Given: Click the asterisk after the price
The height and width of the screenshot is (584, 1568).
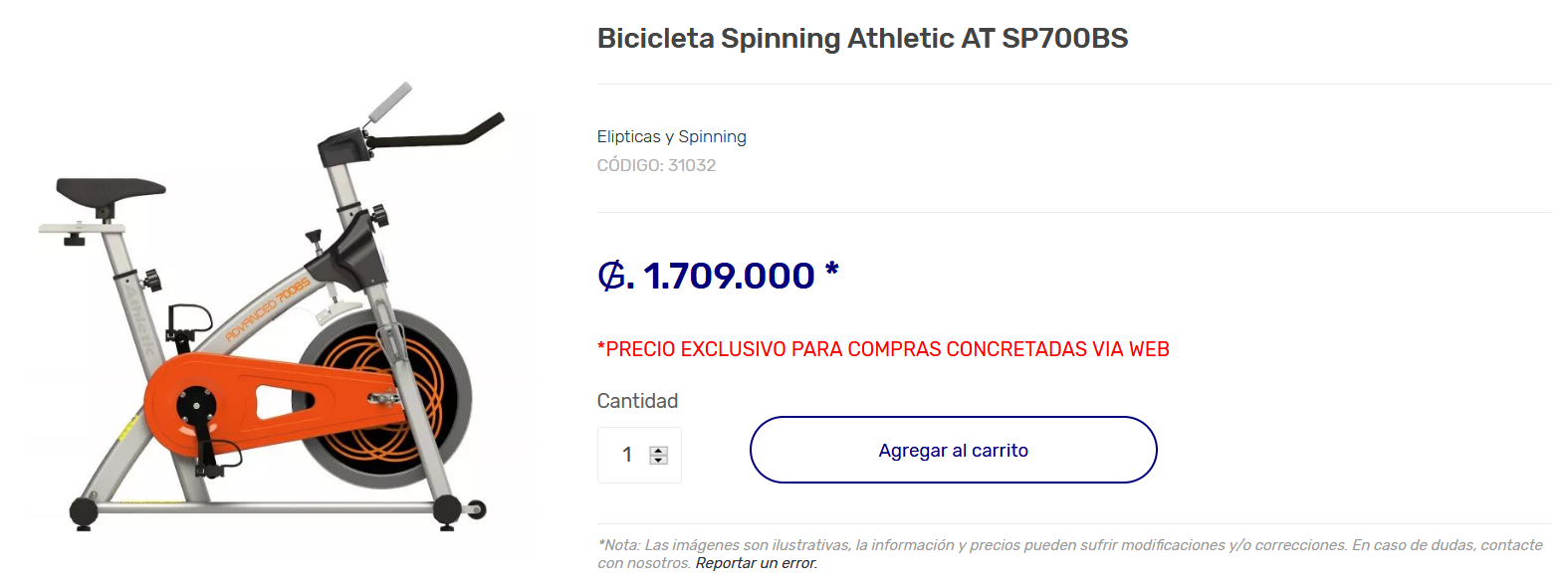Looking at the screenshot, I should (831, 271).
